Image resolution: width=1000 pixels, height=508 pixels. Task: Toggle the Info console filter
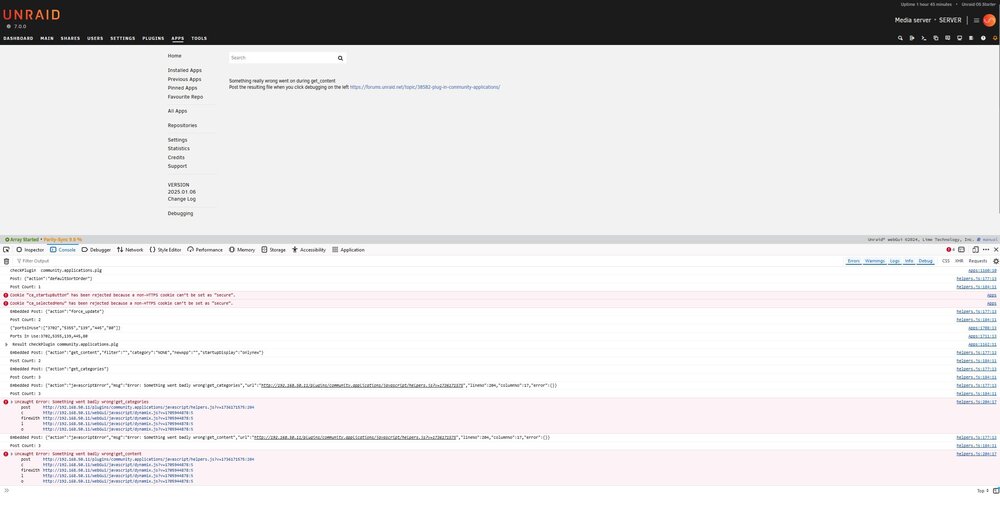pyautogui.click(x=909, y=261)
